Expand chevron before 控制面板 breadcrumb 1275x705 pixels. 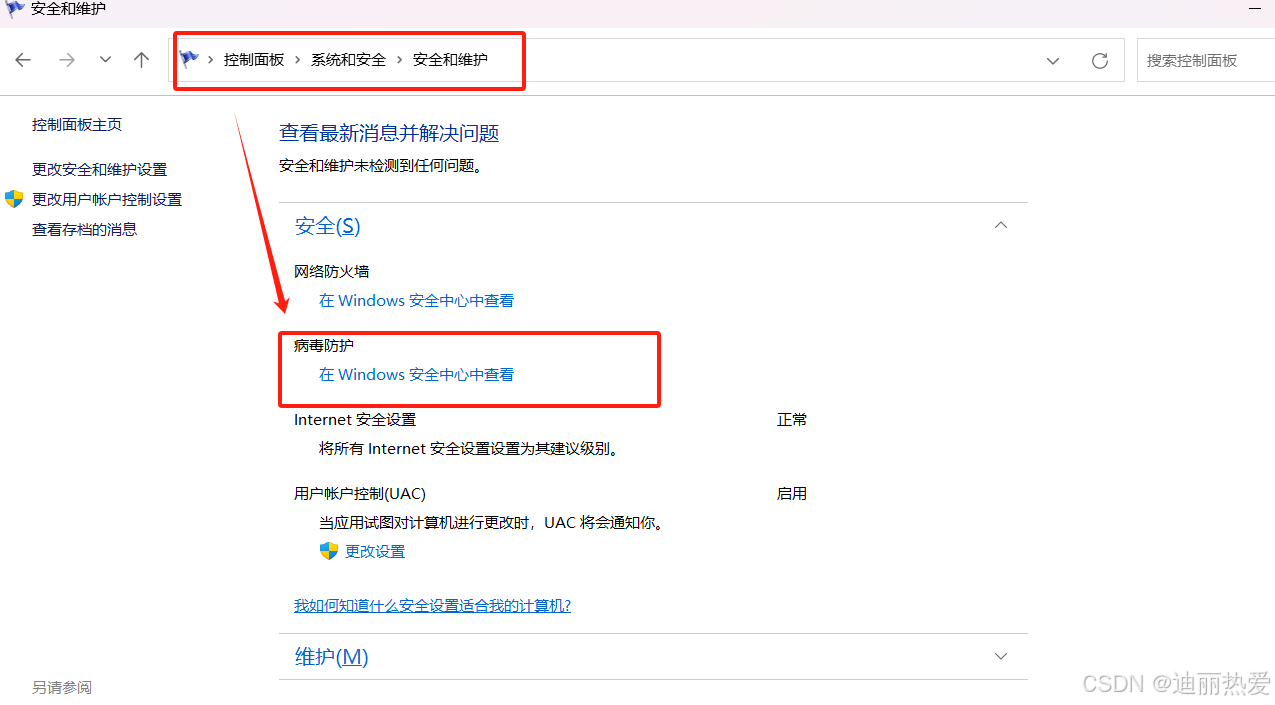point(211,60)
